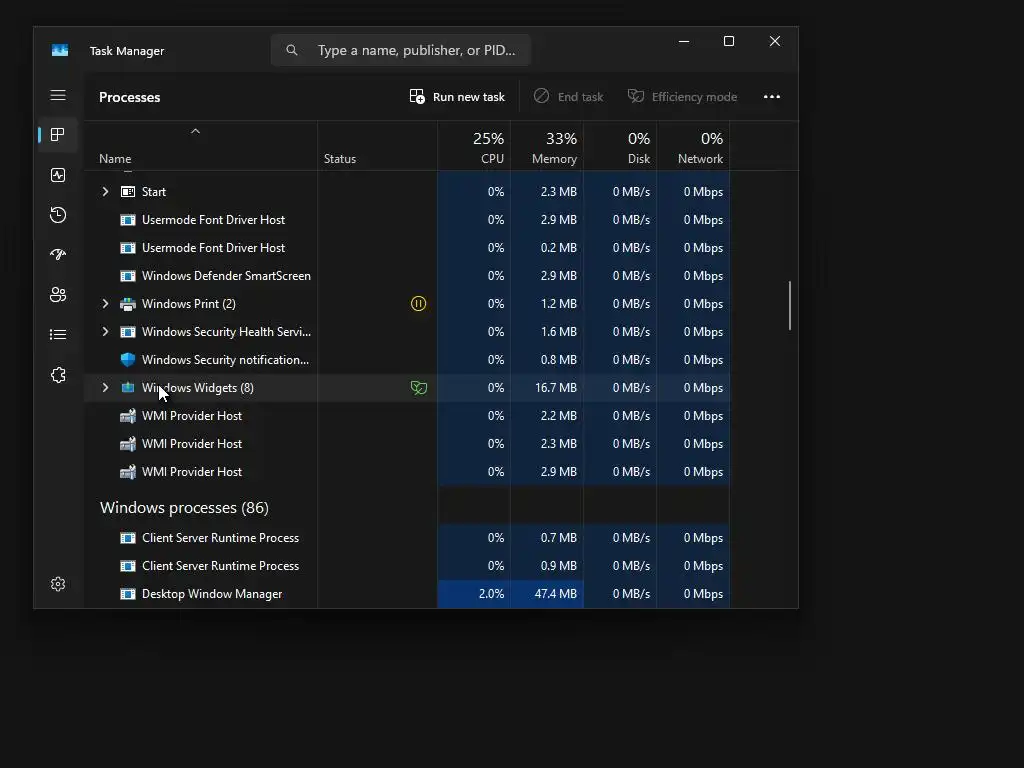Sort by the Memory column header
The height and width of the screenshot is (768, 1024).
pyautogui.click(x=547, y=146)
